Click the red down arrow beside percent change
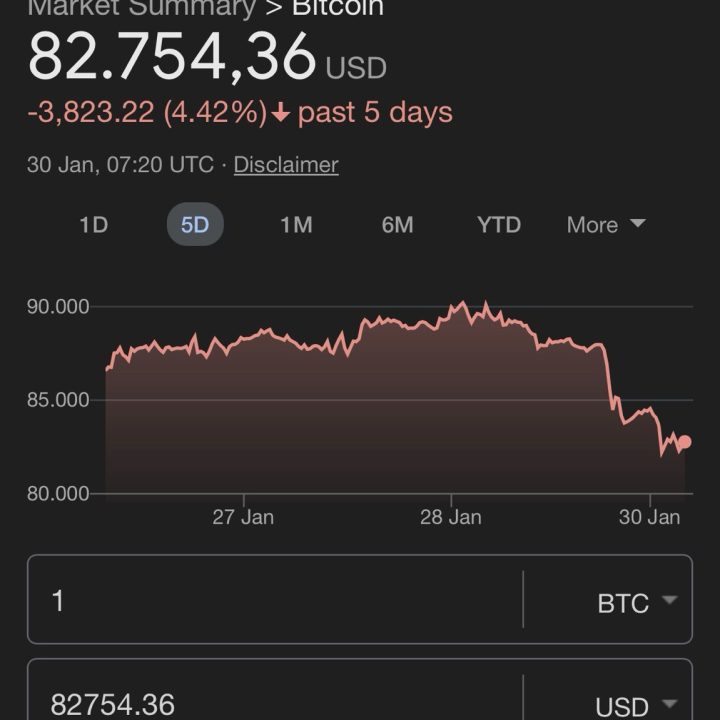The height and width of the screenshot is (720, 720). pyautogui.click(x=281, y=114)
